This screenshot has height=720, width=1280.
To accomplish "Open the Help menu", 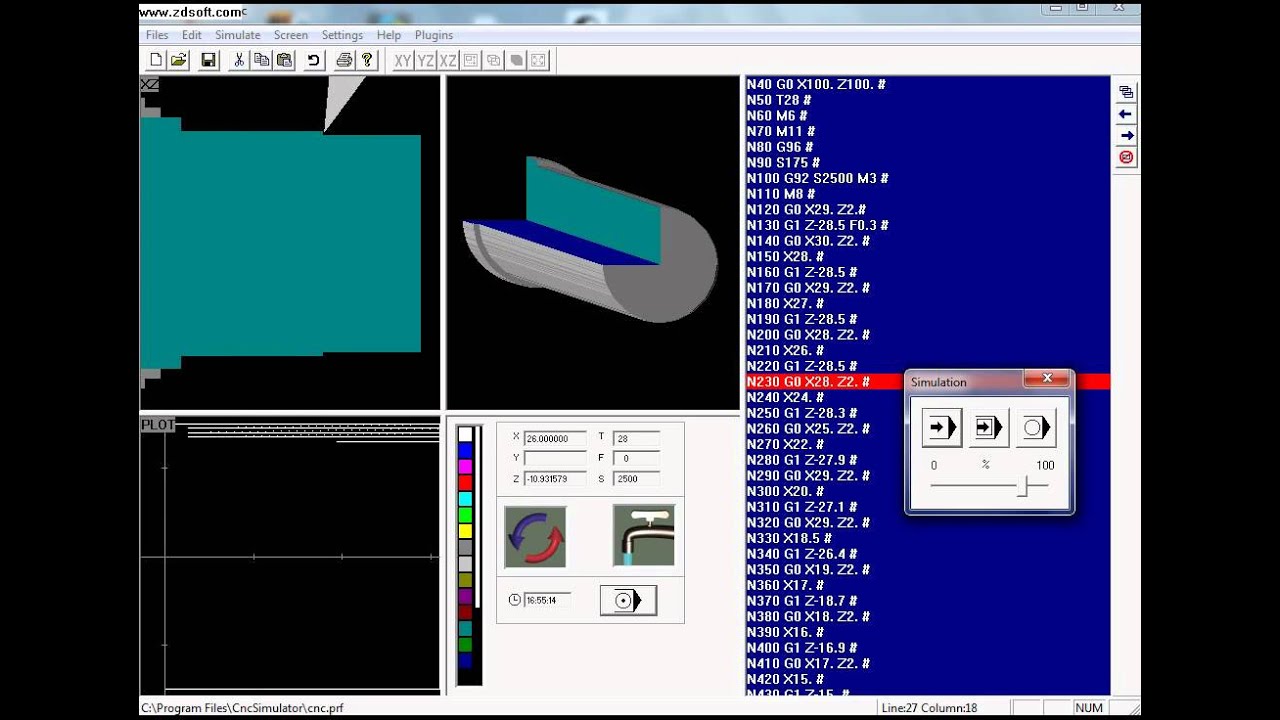I will (x=389, y=35).
